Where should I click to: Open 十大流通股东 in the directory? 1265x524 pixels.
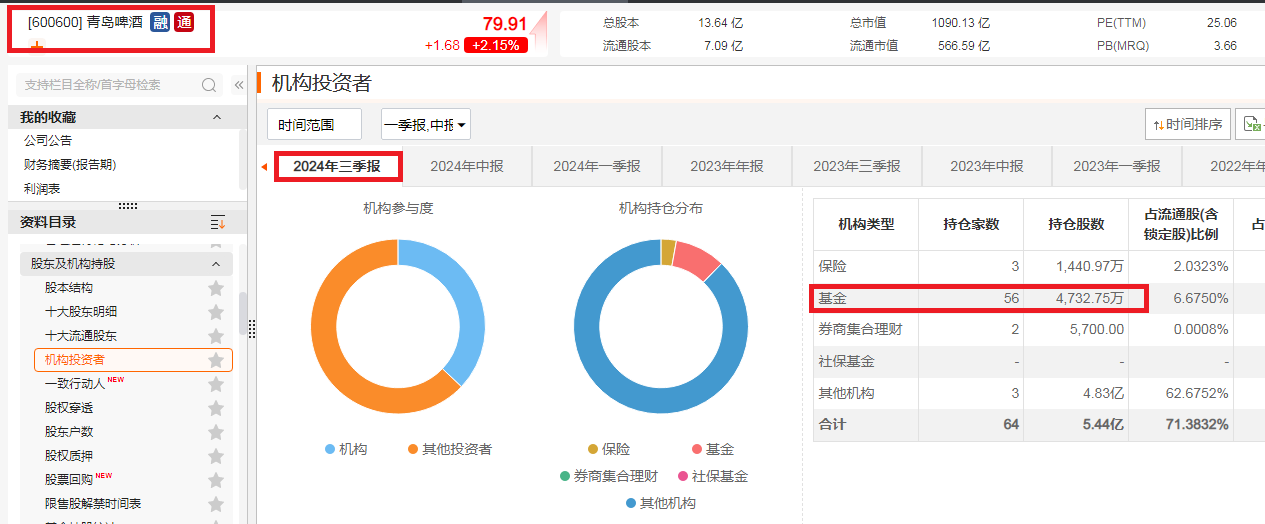tap(81, 336)
